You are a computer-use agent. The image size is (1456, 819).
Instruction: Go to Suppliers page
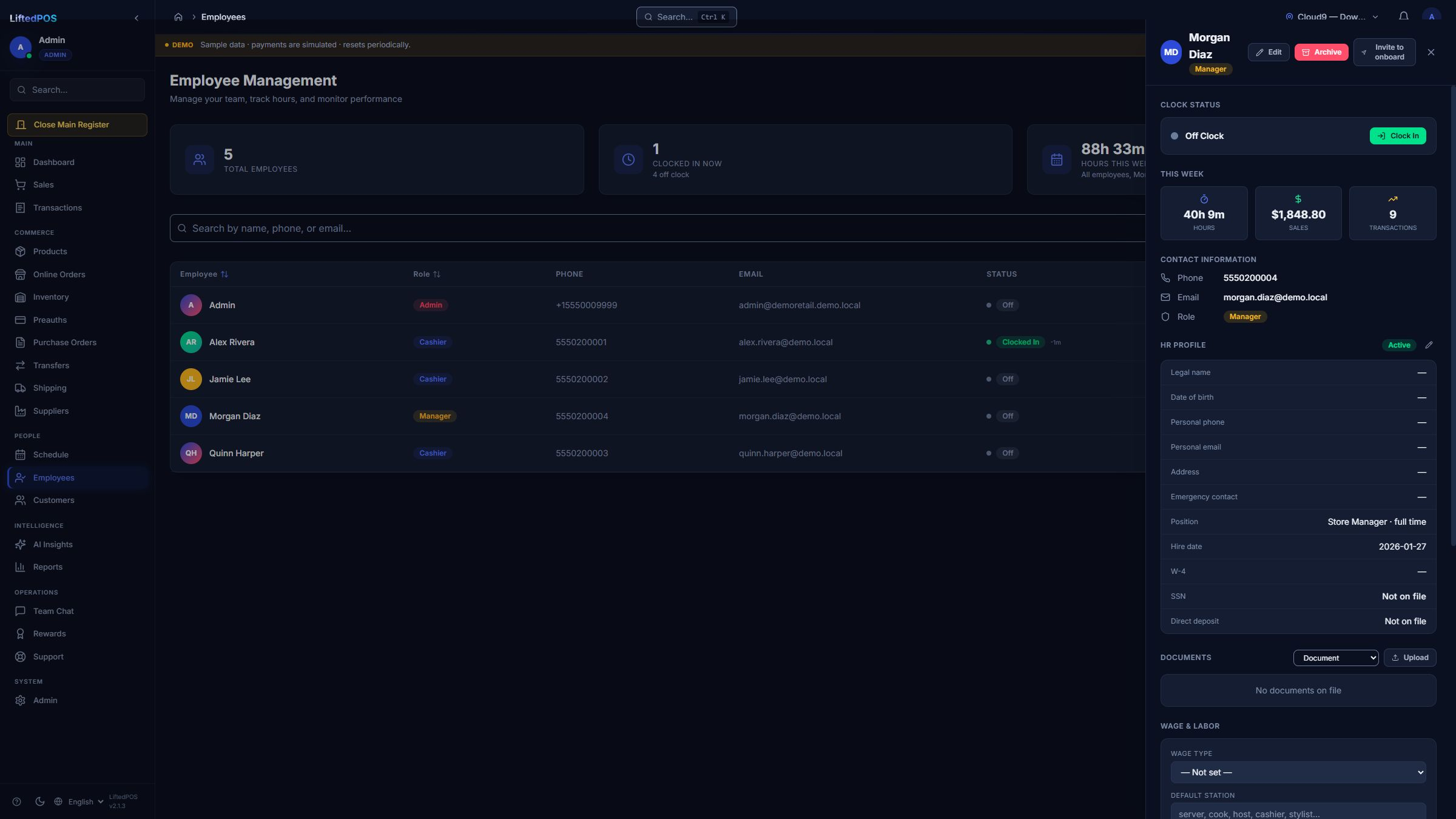pyautogui.click(x=77, y=411)
